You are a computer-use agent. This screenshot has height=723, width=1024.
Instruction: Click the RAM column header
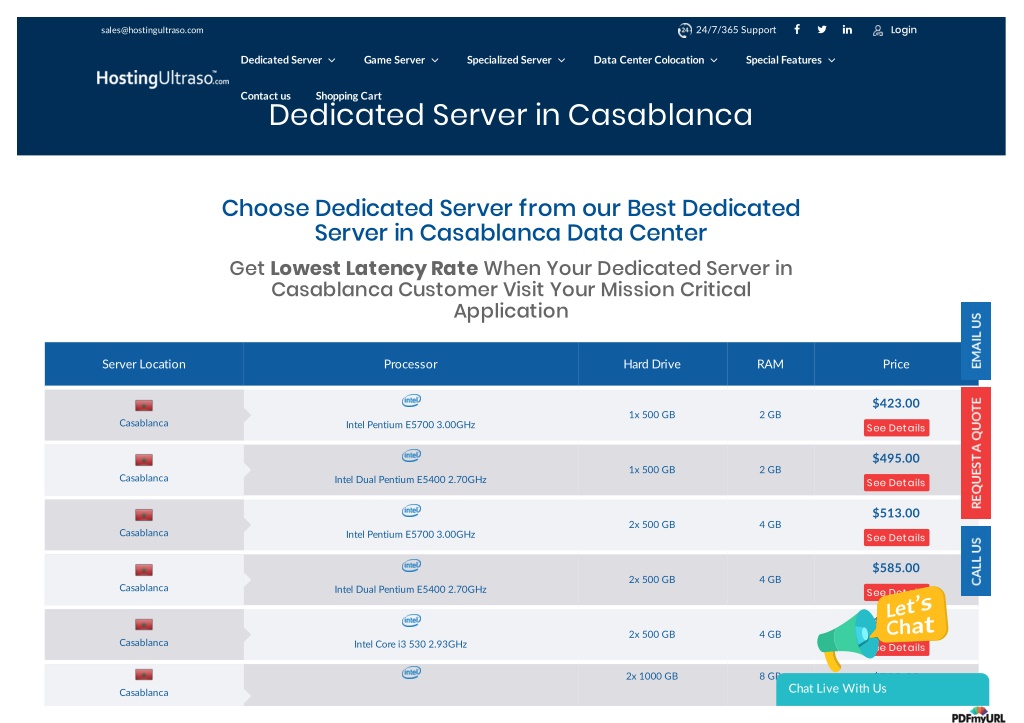(x=770, y=364)
